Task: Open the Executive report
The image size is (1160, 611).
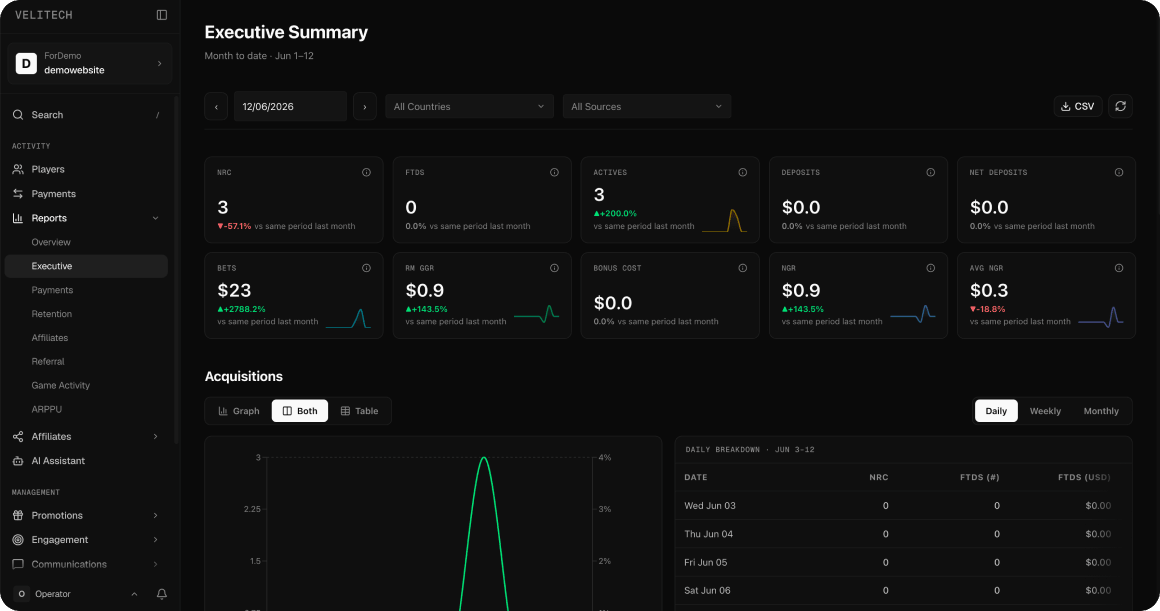Action: pyautogui.click(x=86, y=266)
